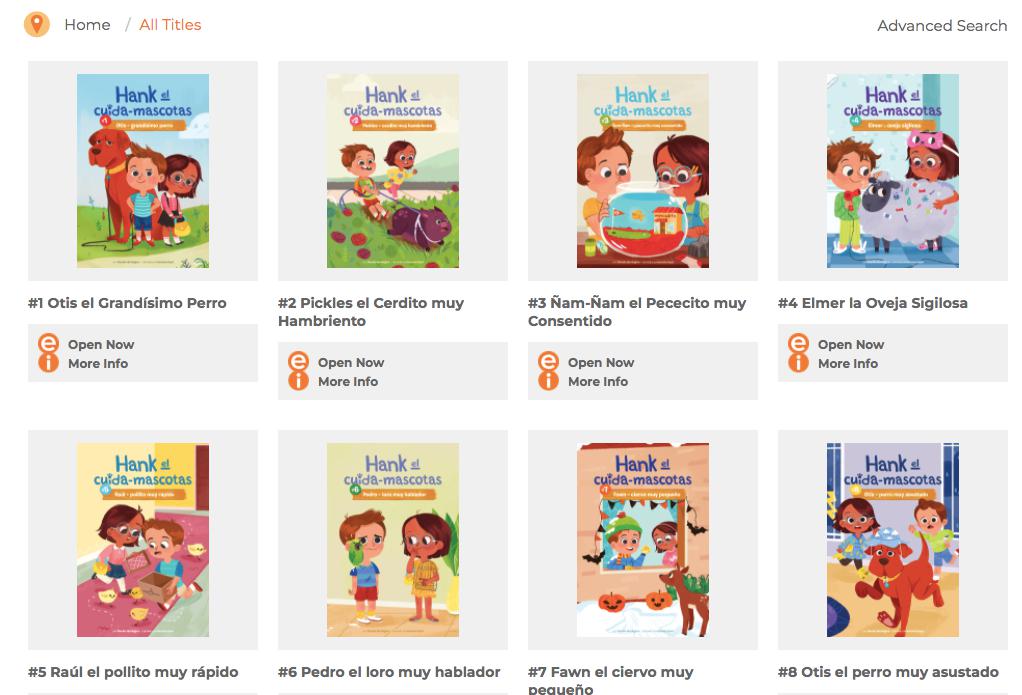Open the Fawn el ciervo book cover
Image resolution: width=1022 pixels, height=695 pixels.
pyautogui.click(x=643, y=540)
